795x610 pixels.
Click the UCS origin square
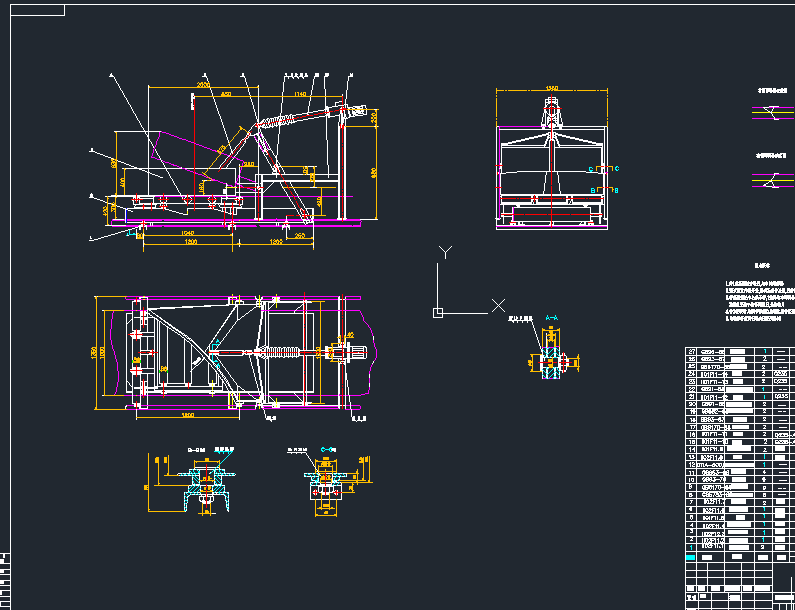coord(438,313)
